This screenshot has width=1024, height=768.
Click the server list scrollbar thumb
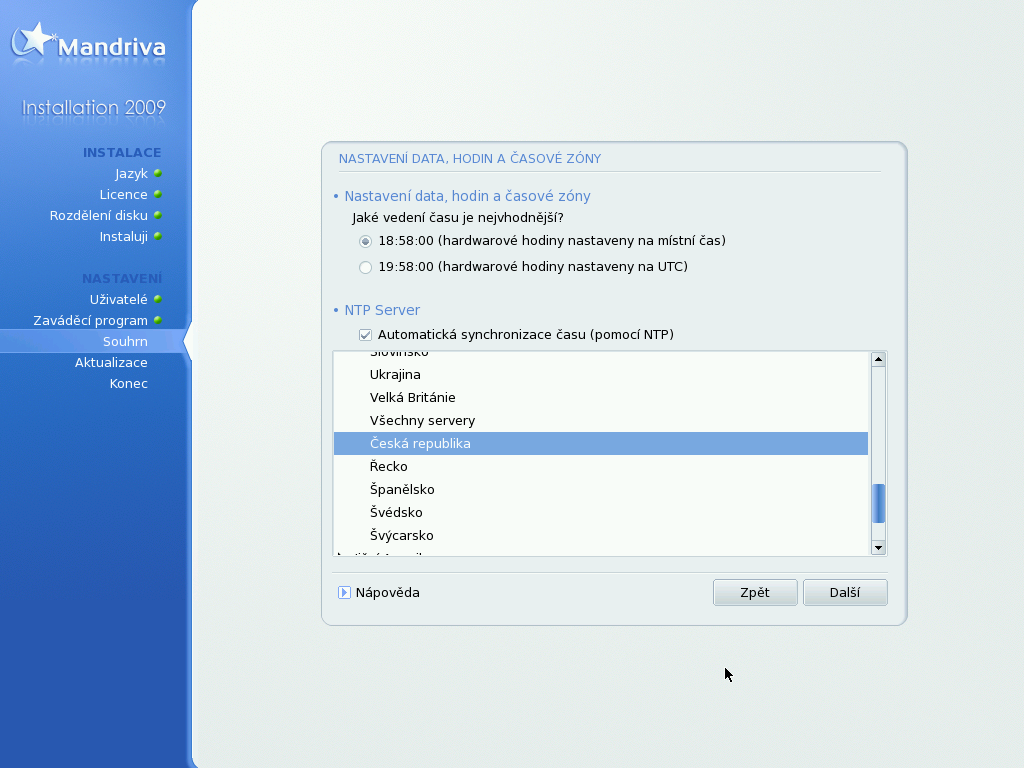point(878,504)
